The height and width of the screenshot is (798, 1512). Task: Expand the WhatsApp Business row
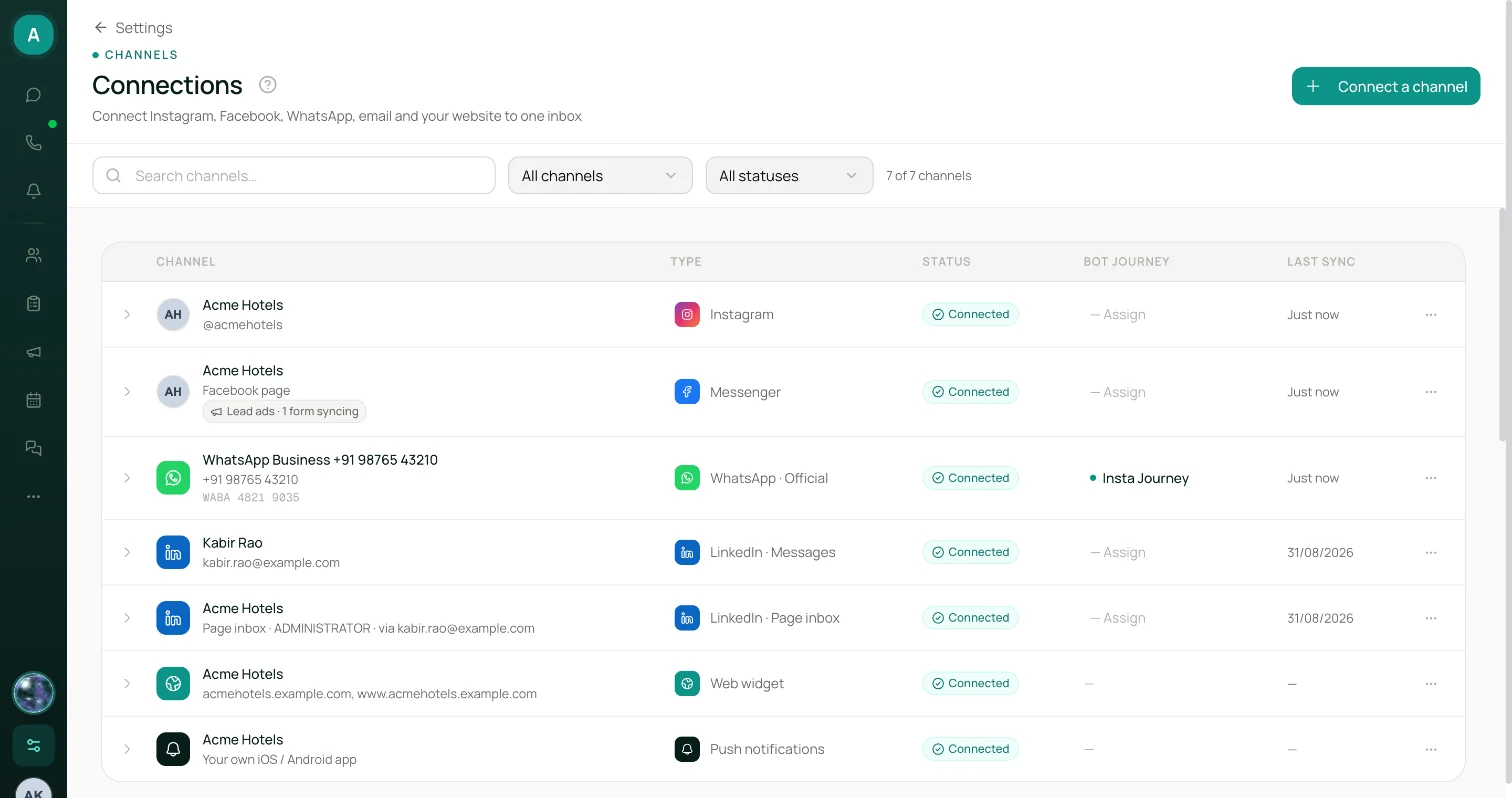pyautogui.click(x=127, y=478)
